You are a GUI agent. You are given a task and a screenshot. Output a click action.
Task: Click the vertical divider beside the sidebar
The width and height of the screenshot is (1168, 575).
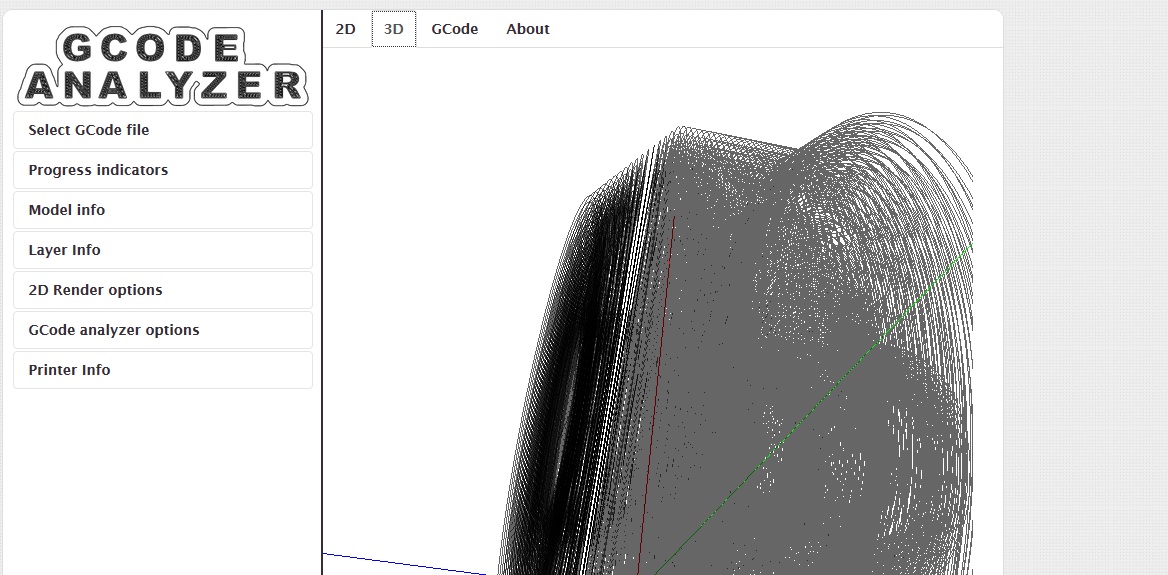322,300
